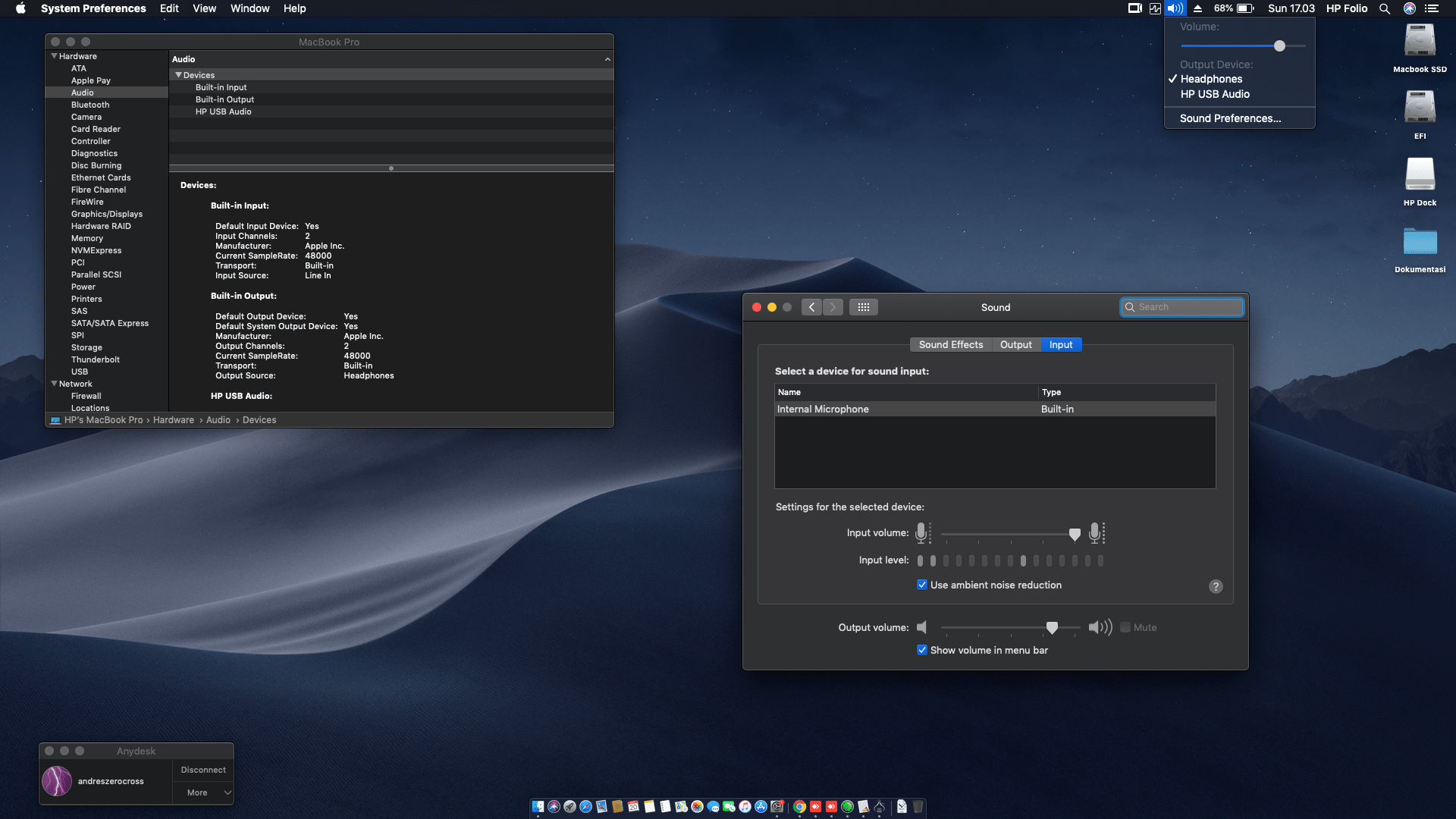Screen dimensions: 1456x819
Task: Select Thunderbolt in the Hardware sidebar
Action: [107, 359]
